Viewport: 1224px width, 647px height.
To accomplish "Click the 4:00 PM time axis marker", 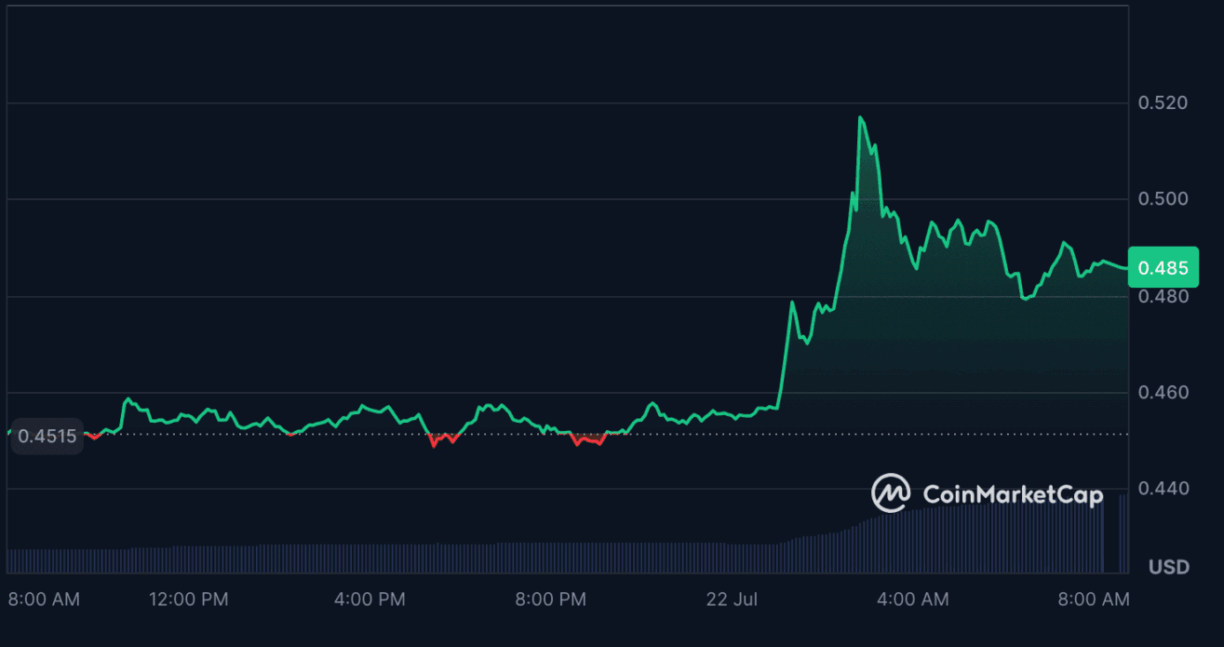I will [x=369, y=600].
